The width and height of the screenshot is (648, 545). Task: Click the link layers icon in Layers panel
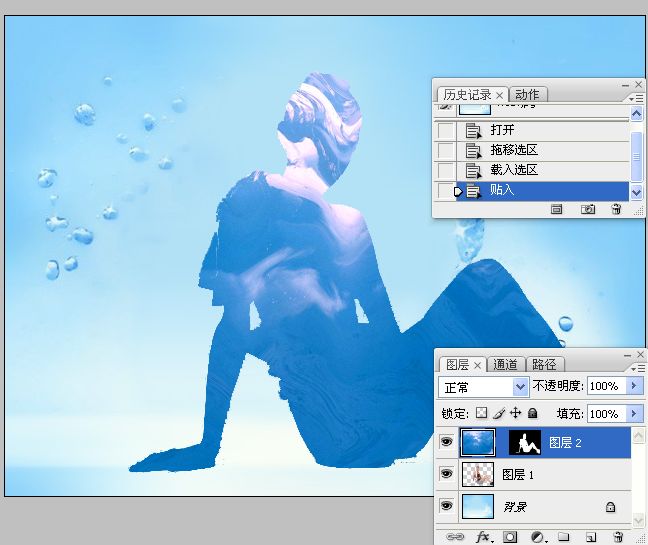pyautogui.click(x=457, y=537)
